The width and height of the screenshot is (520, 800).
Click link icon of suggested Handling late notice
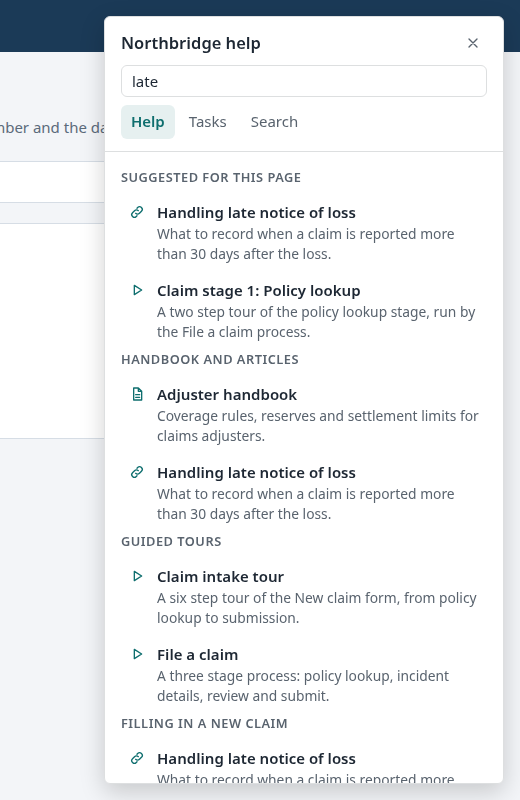pos(137,212)
